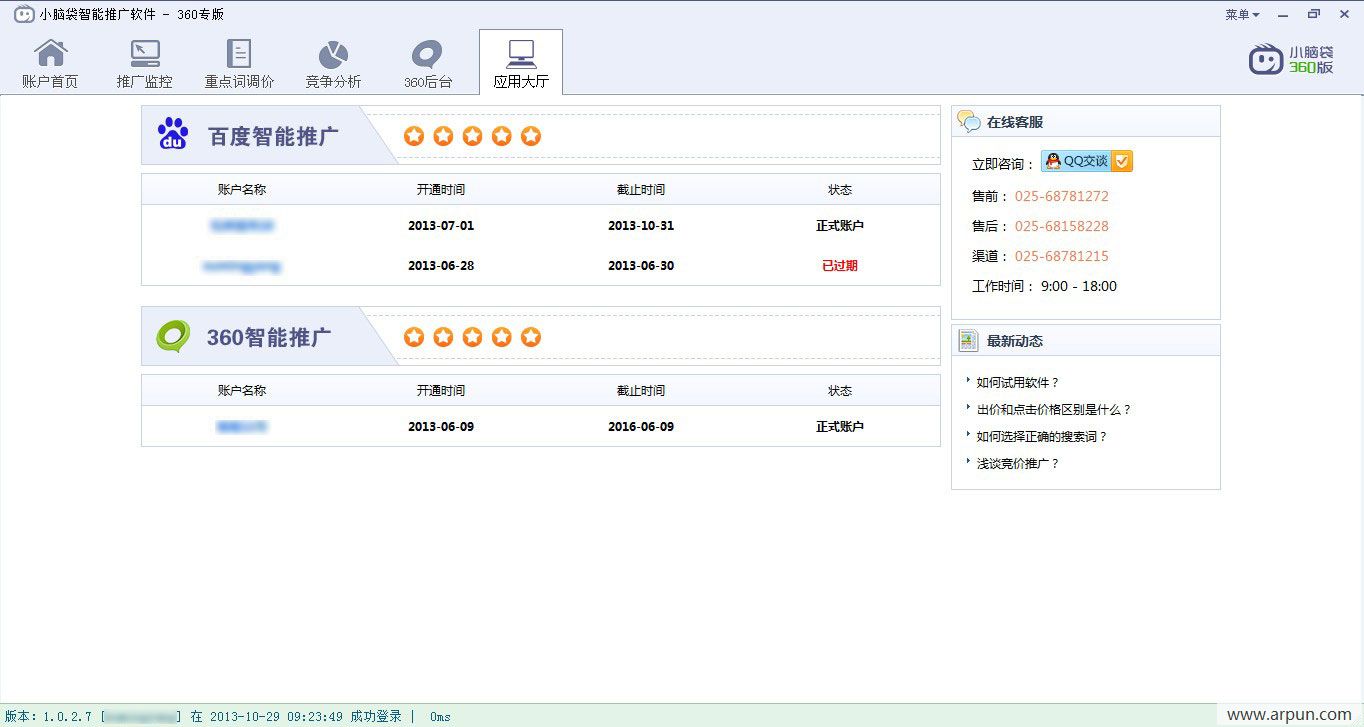This screenshot has height=727, width=1364.
Task: Open the link 浅谈竞价推广？
Action: (1017, 463)
